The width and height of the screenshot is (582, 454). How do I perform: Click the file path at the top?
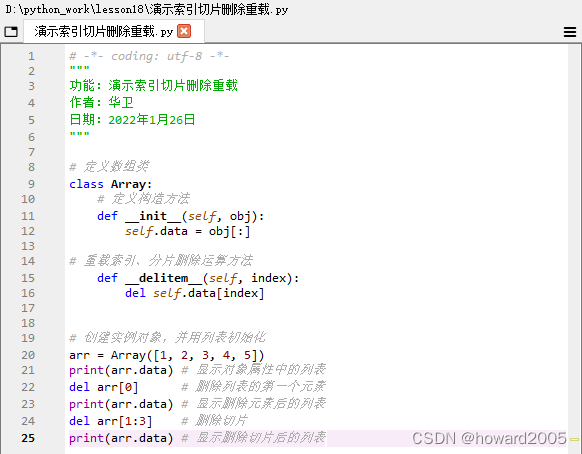pyautogui.click(x=147, y=10)
